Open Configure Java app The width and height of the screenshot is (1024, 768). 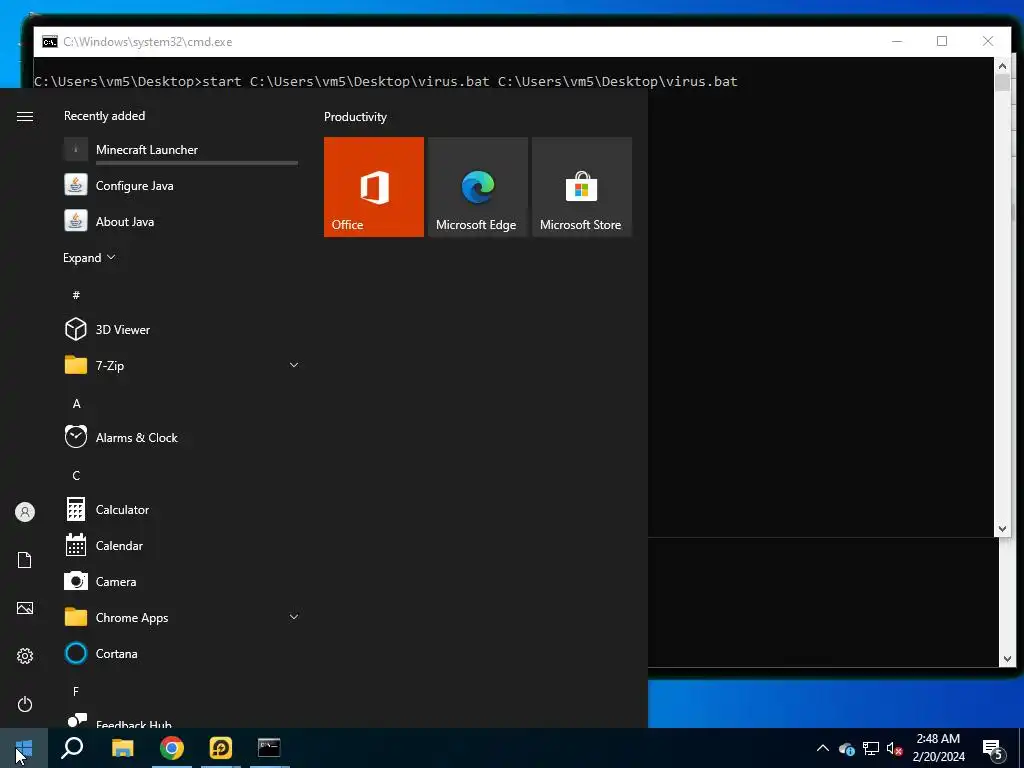(181, 185)
